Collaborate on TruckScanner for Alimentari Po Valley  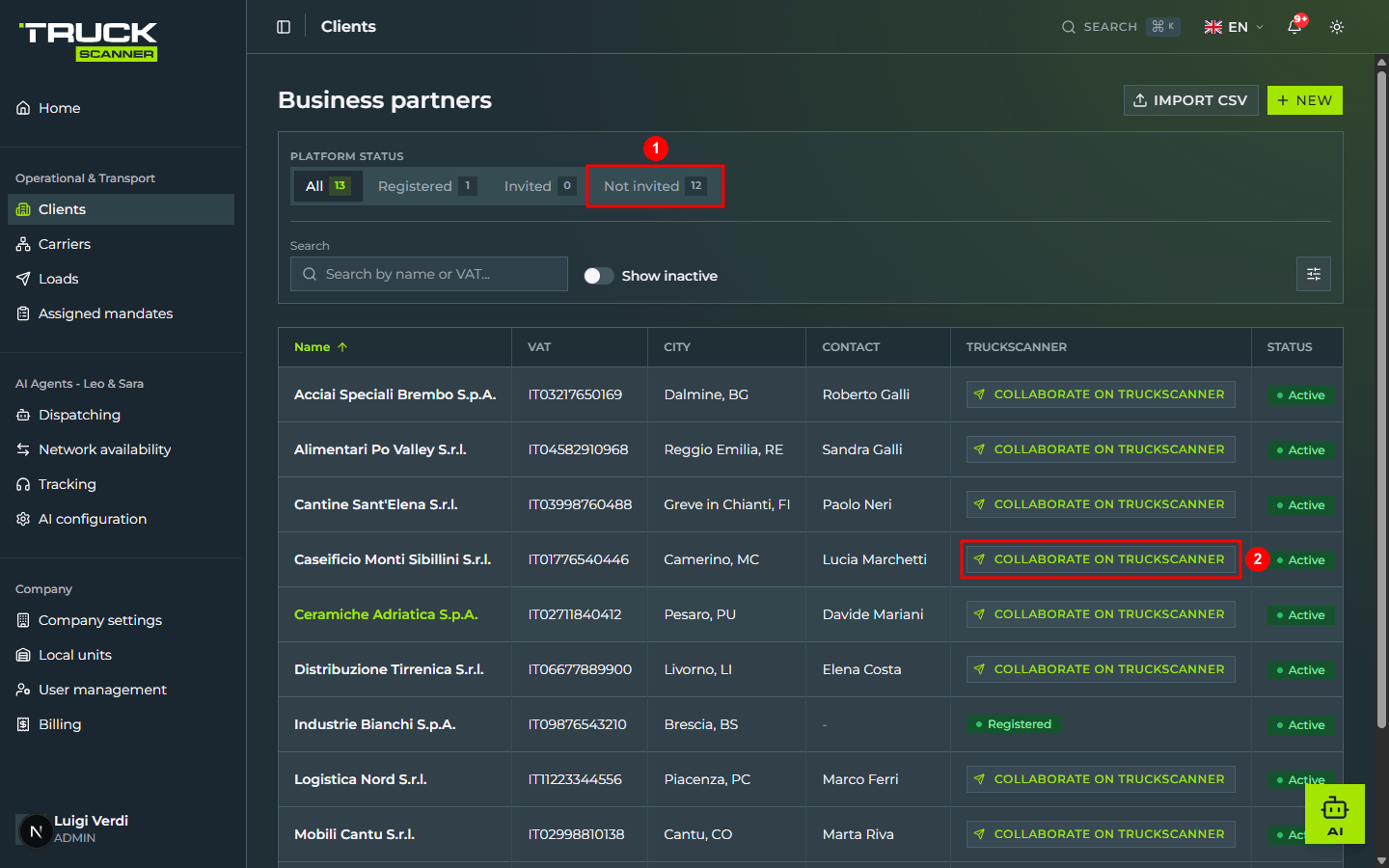(1101, 449)
